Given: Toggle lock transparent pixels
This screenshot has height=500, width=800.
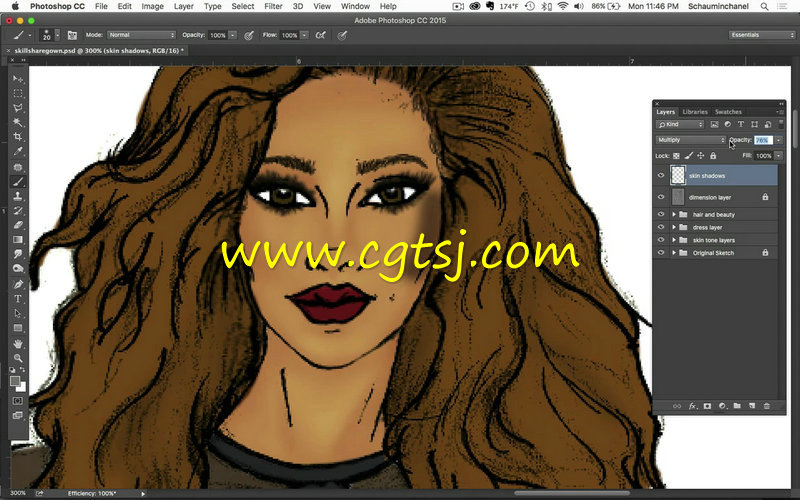Looking at the screenshot, I should click(x=676, y=156).
